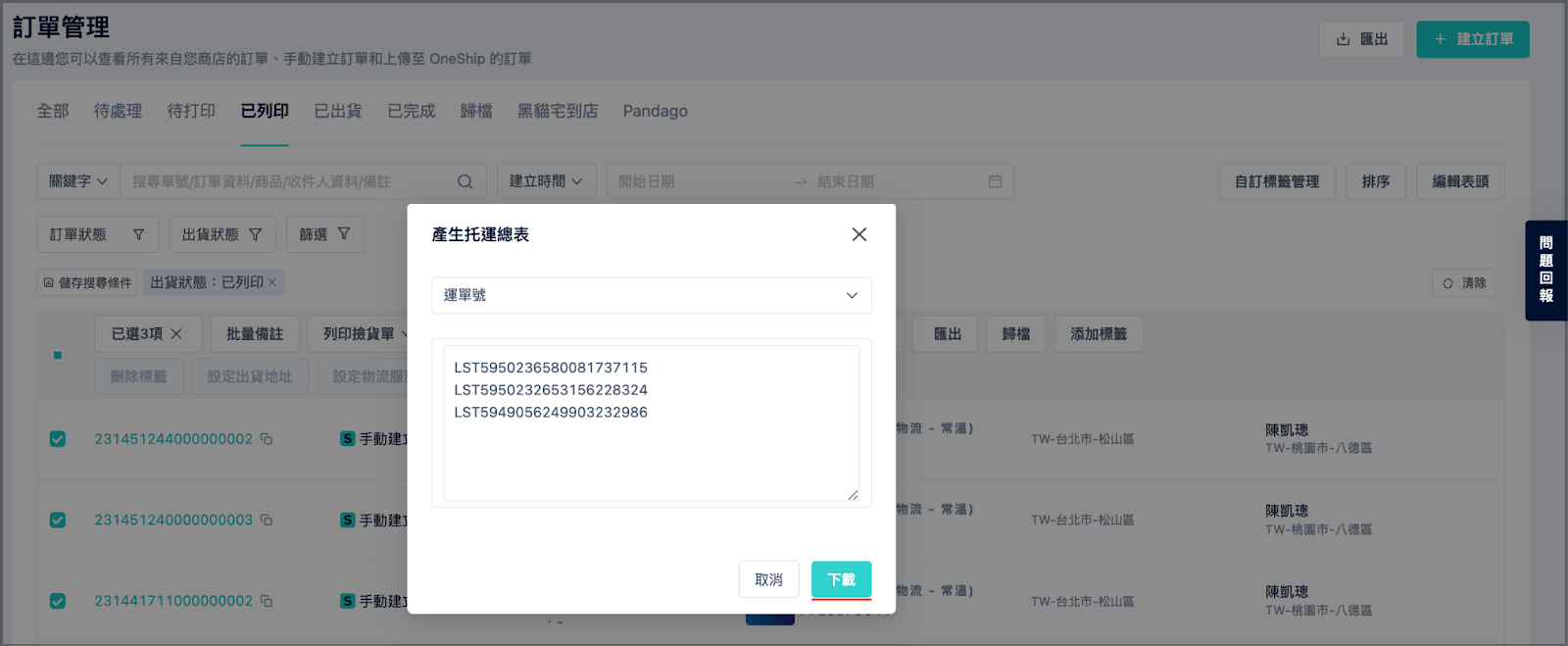Open the 建立時間 dropdown
The image size is (1568, 646).
(546, 181)
